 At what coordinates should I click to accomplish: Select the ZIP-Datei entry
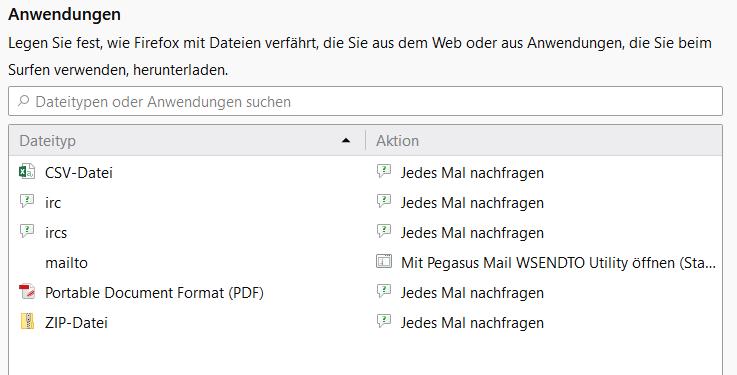pyautogui.click(x=366, y=323)
